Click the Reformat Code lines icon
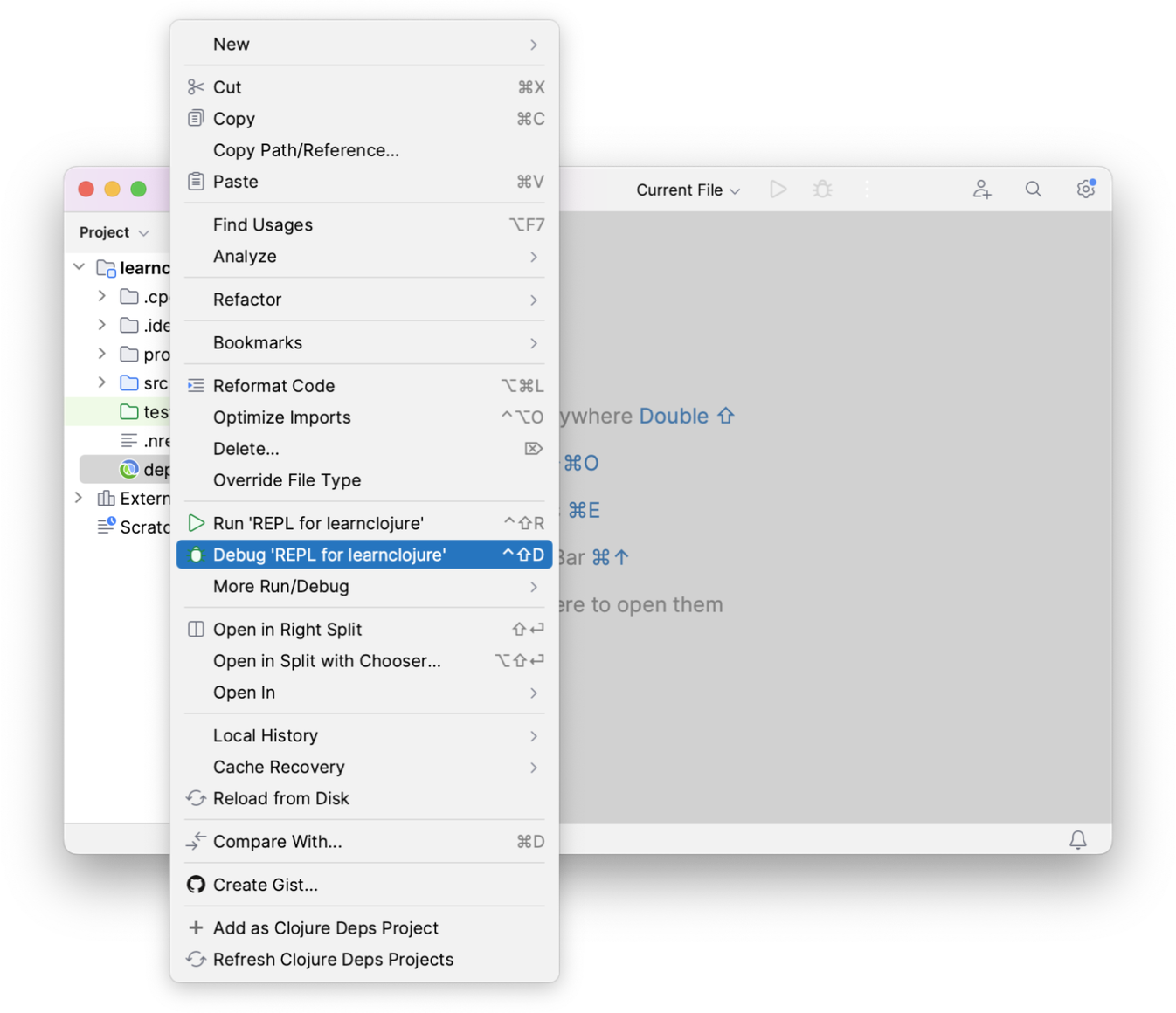This screenshot has height=1013, width=1176. click(x=196, y=386)
